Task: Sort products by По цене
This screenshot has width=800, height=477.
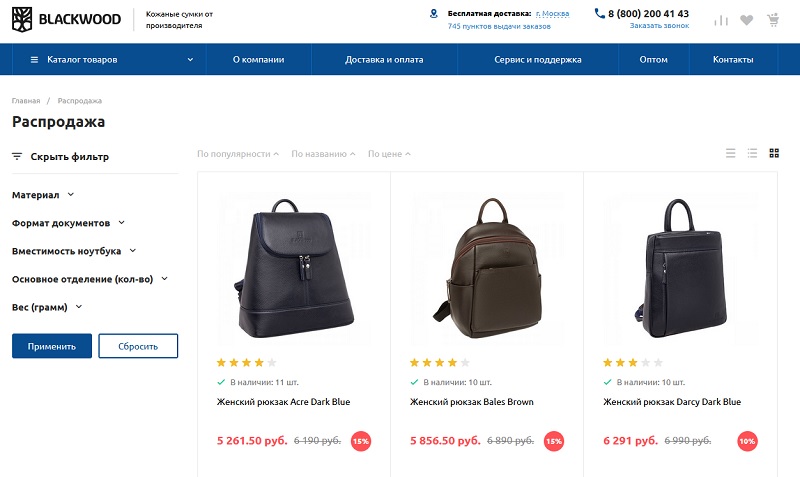Action: point(389,154)
